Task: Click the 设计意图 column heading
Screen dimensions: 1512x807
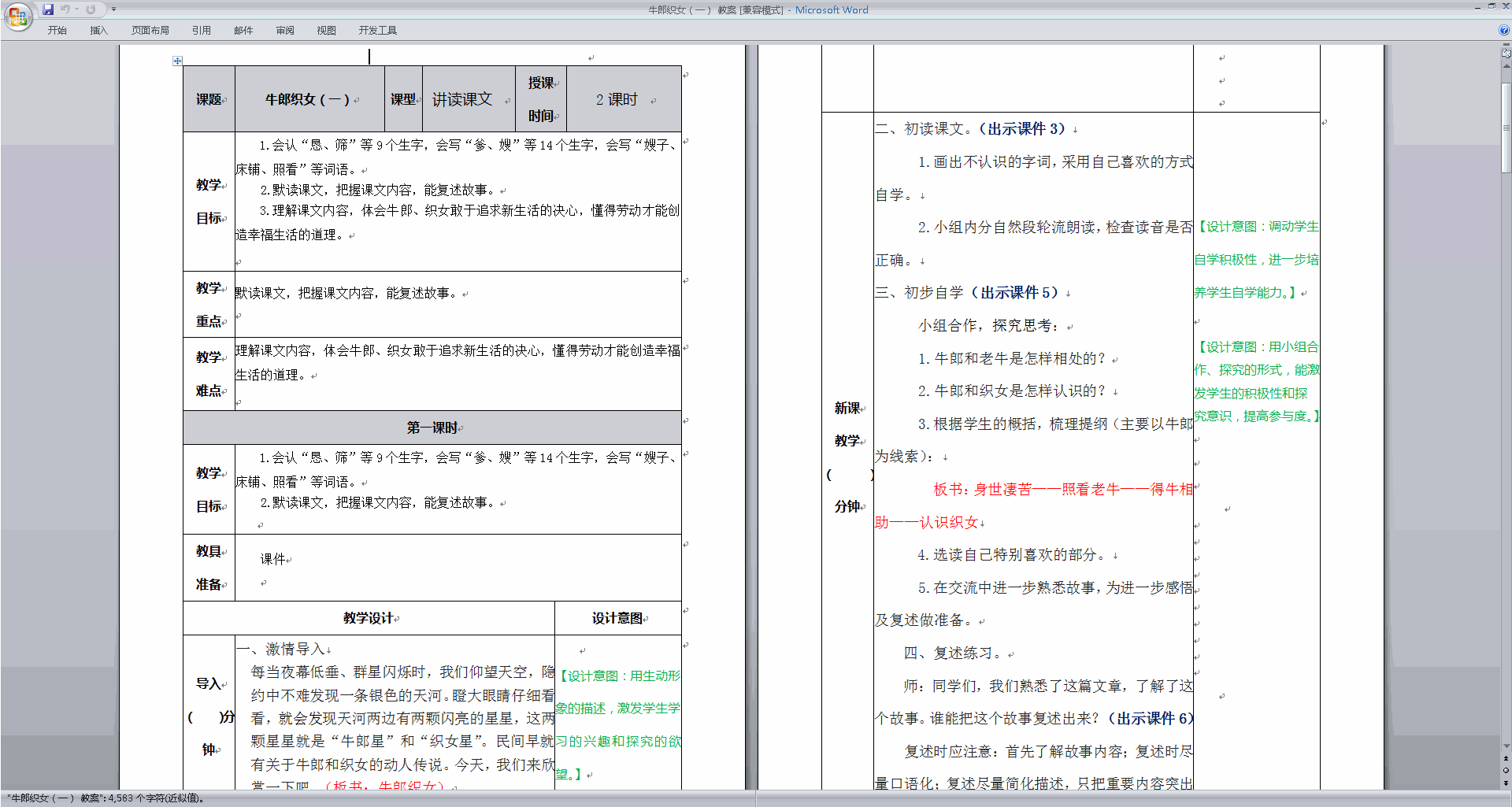Action: tap(617, 618)
